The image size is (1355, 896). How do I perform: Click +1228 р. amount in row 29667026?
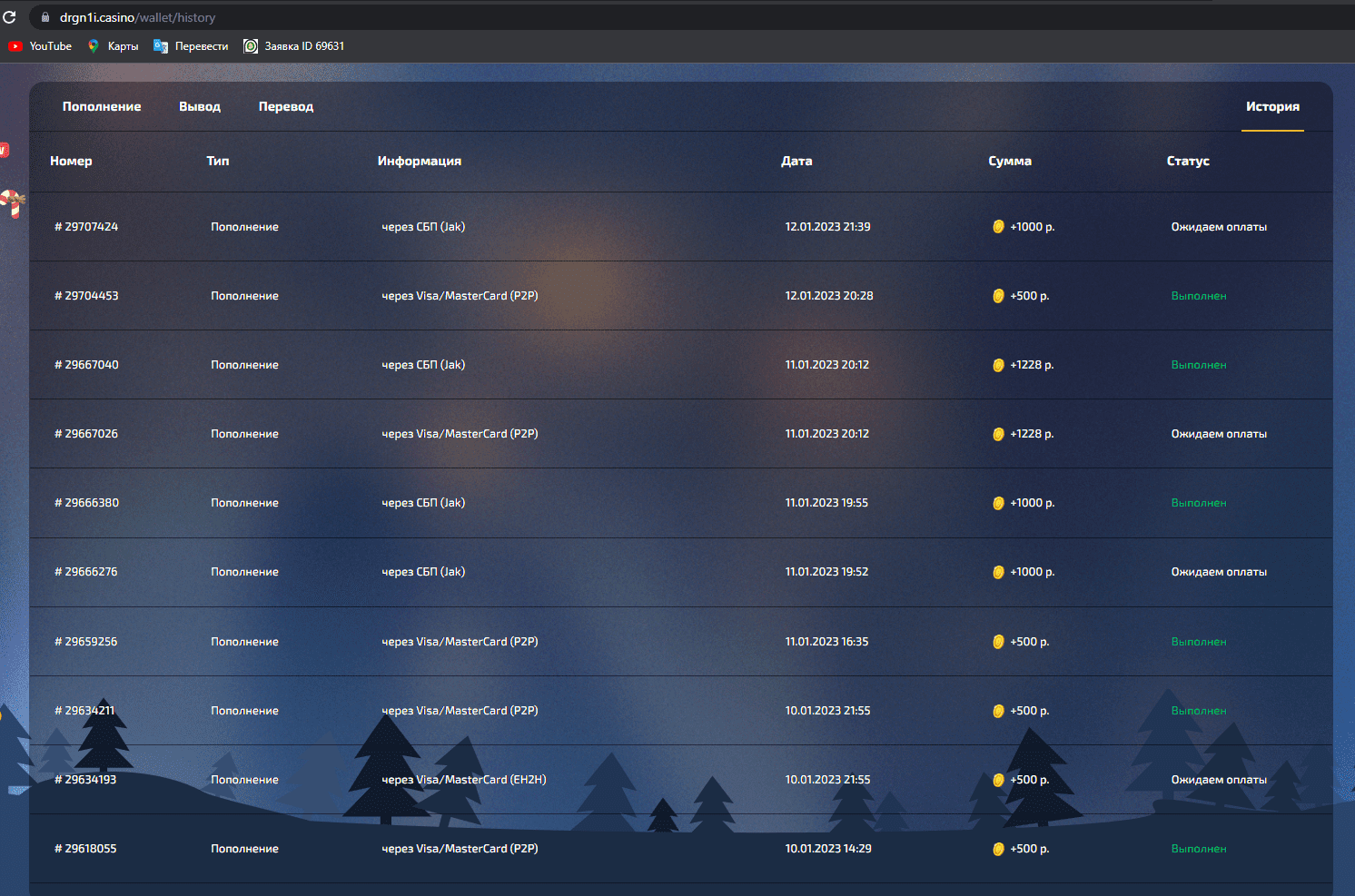(1032, 434)
